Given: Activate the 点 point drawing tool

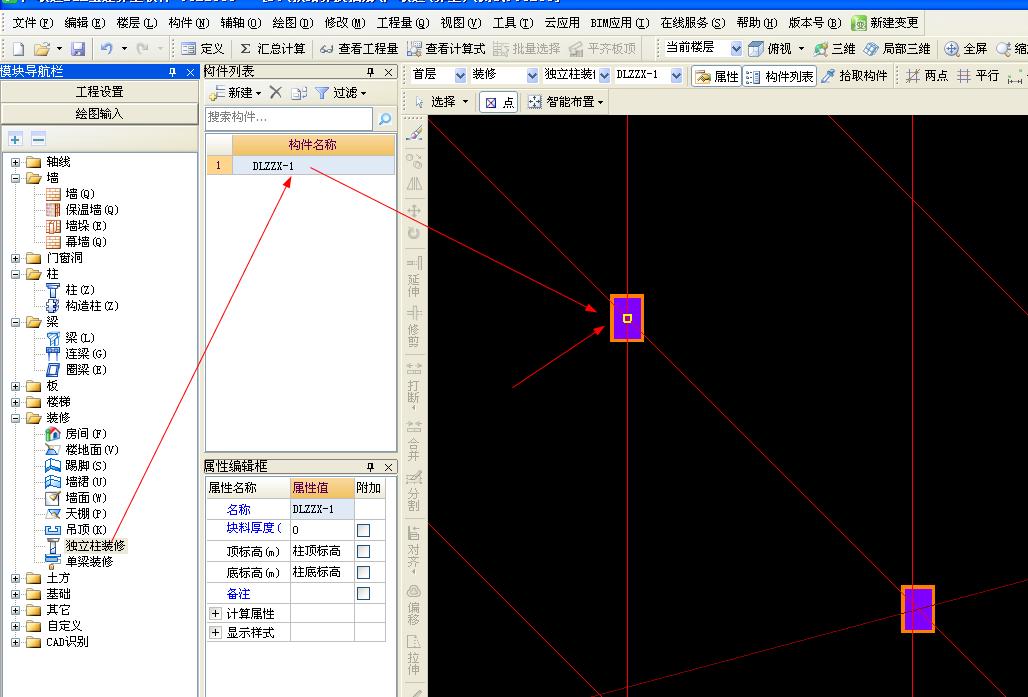Looking at the screenshot, I should (x=499, y=102).
